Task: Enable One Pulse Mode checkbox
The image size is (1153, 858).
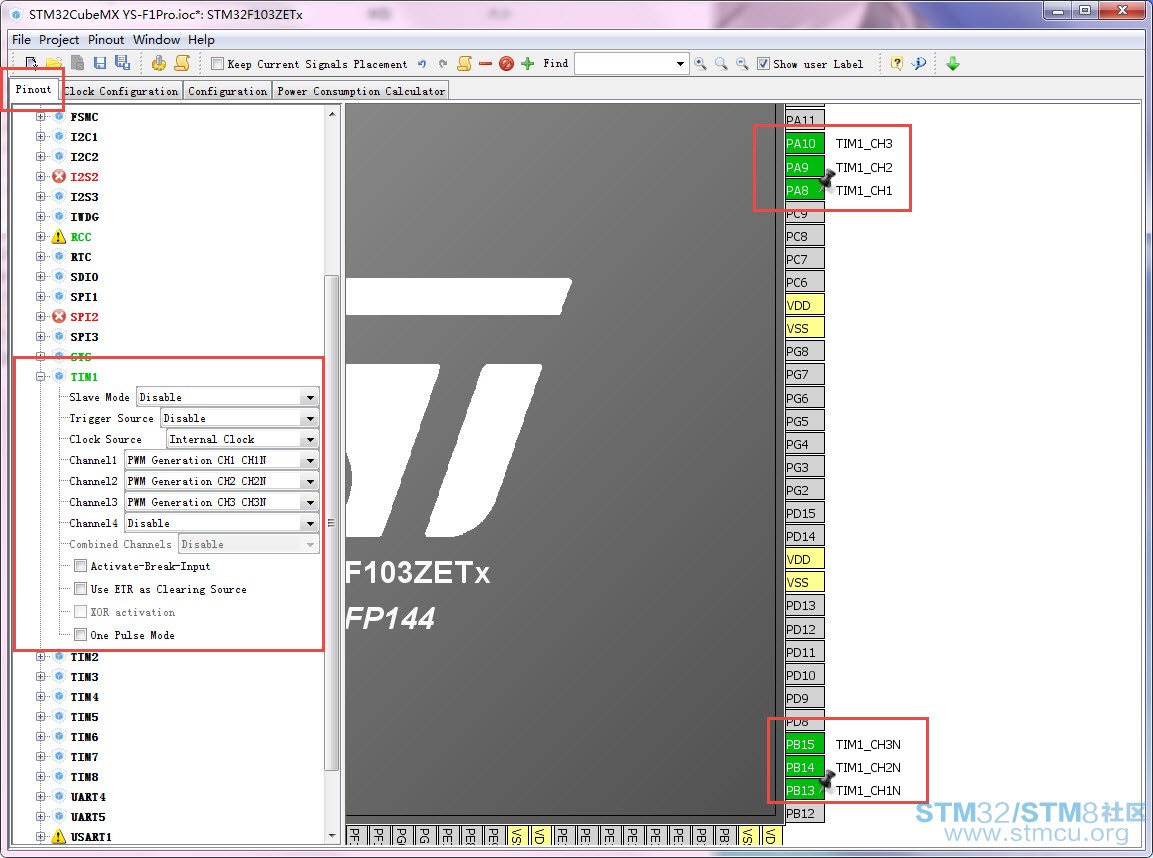Action: pos(81,634)
